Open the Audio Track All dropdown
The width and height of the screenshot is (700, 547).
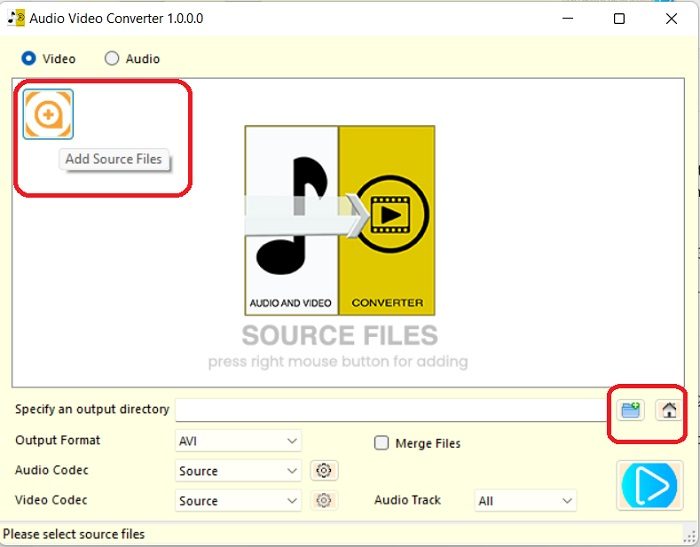(x=525, y=501)
